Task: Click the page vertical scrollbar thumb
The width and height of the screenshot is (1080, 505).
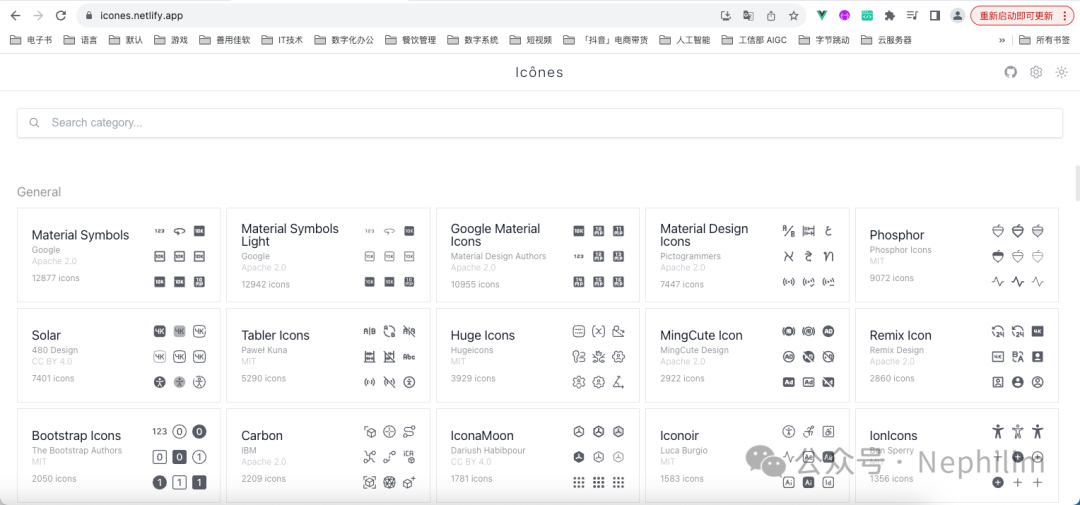Action: [1076, 182]
